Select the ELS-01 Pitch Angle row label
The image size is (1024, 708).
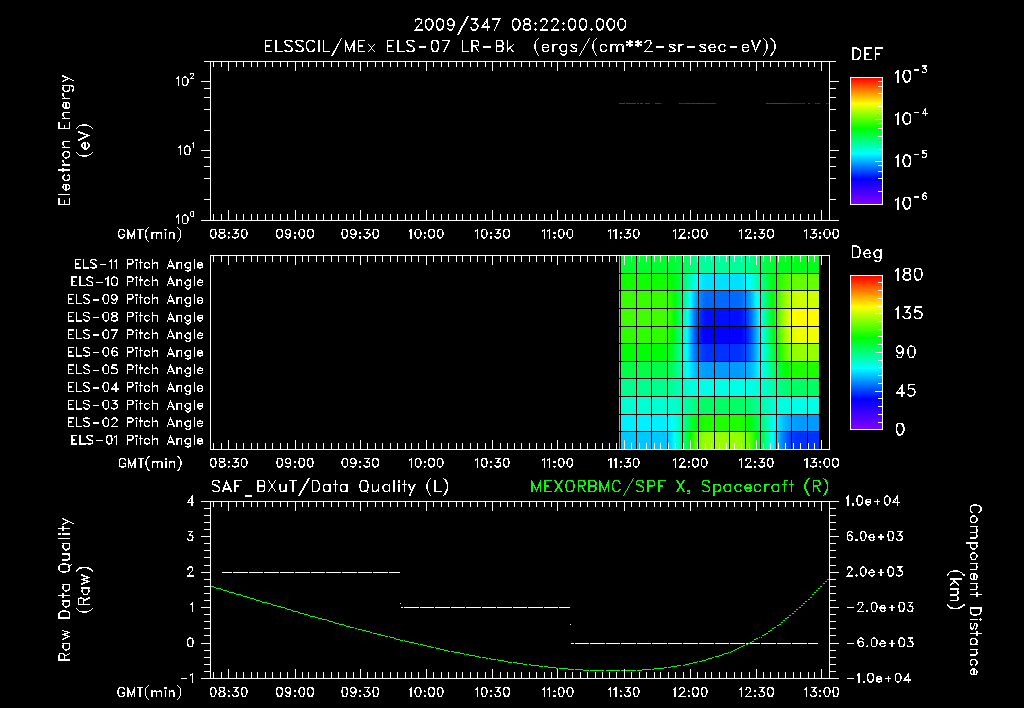pyautogui.click(x=136, y=440)
